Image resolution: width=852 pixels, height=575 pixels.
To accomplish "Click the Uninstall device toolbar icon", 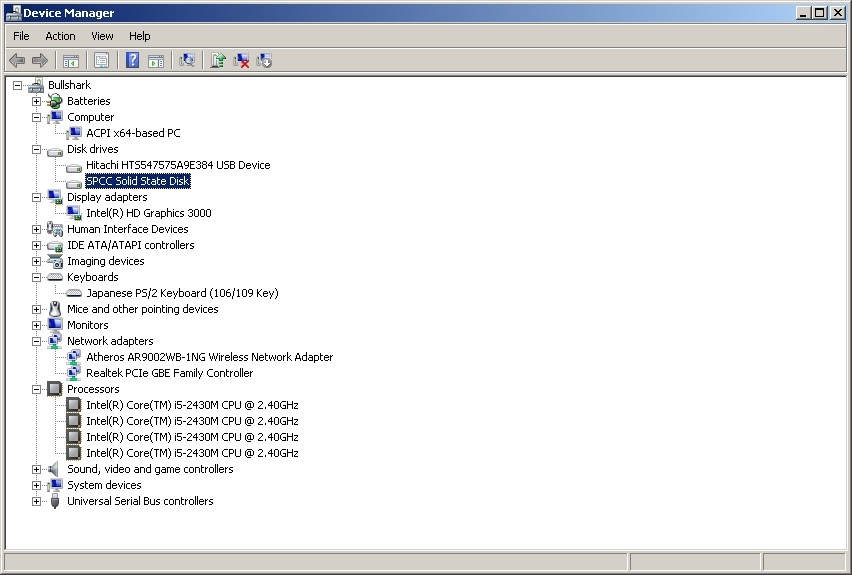I will tap(241, 61).
